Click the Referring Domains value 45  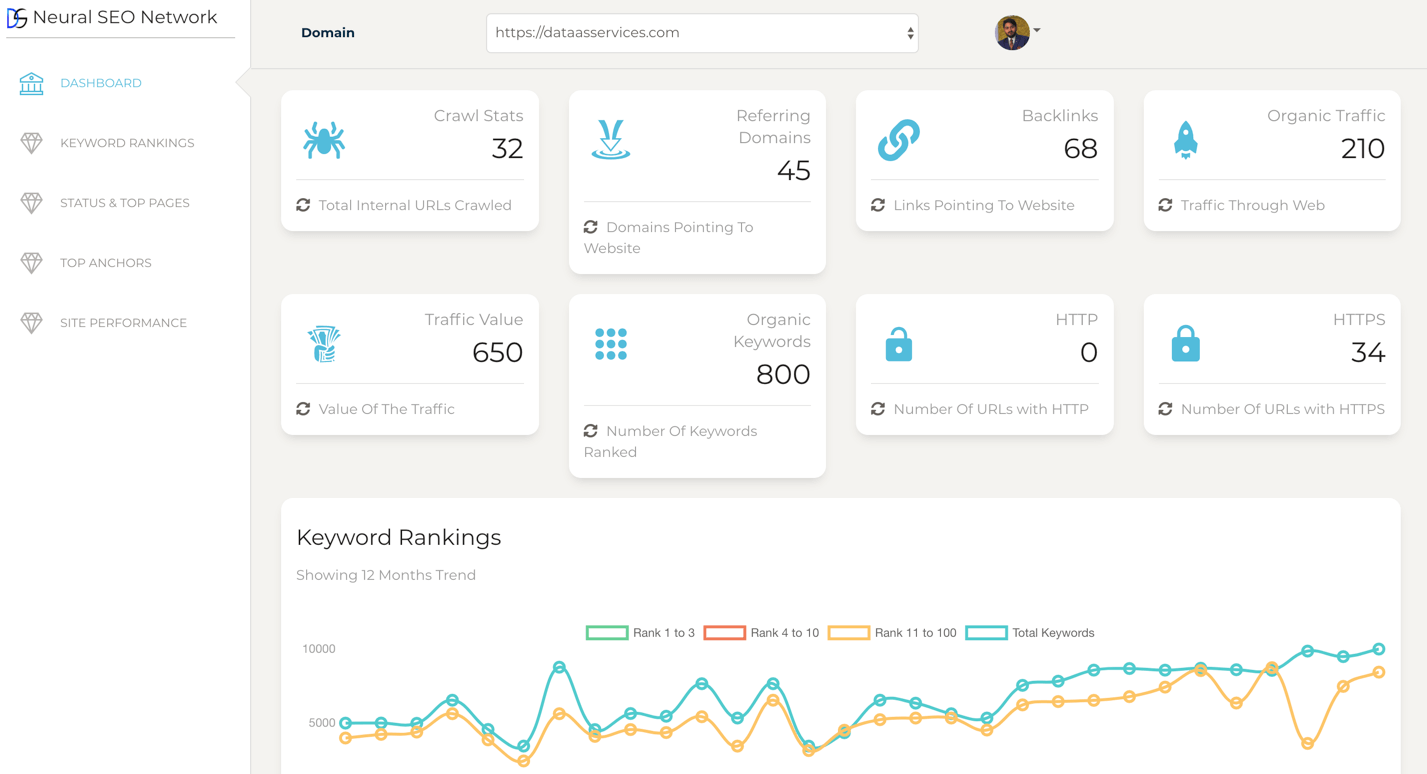click(793, 170)
